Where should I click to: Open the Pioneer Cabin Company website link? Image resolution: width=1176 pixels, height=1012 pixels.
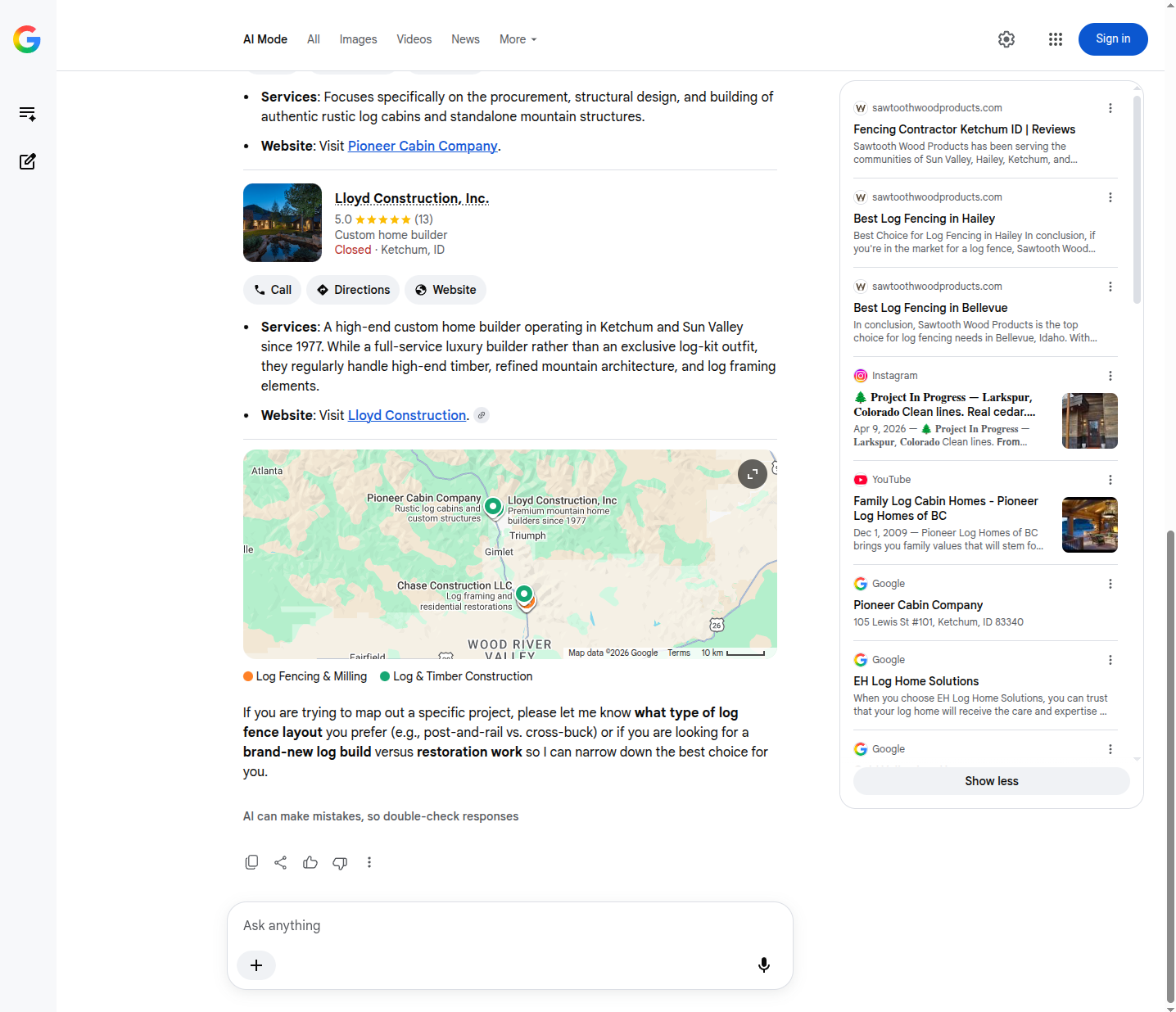423,146
